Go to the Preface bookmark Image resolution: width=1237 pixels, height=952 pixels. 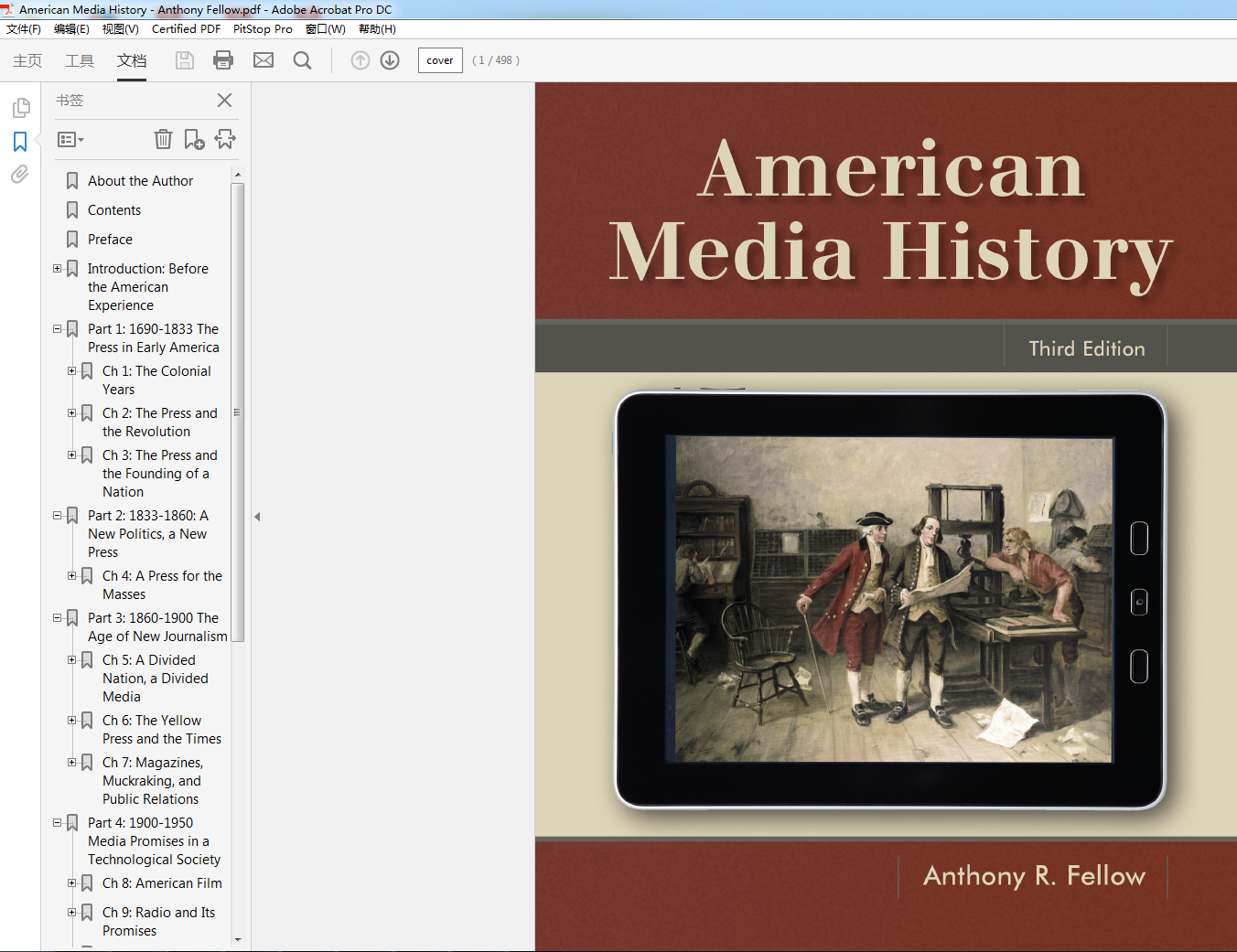coord(110,240)
